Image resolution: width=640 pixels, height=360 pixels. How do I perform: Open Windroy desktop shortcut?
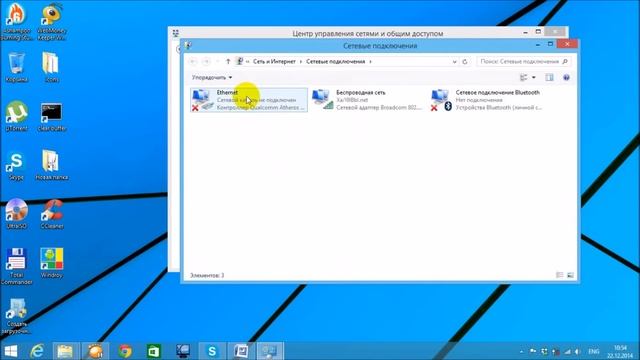[52, 263]
